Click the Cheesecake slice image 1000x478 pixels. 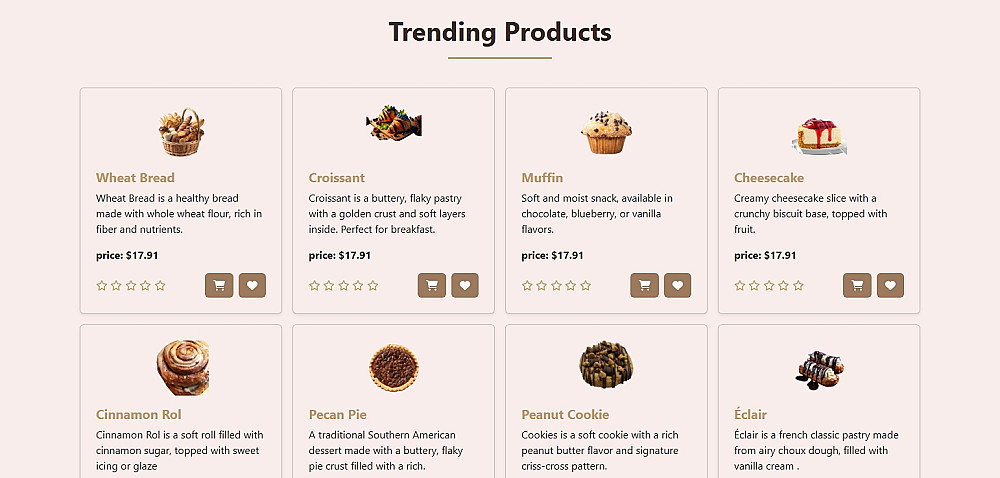click(819, 134)
